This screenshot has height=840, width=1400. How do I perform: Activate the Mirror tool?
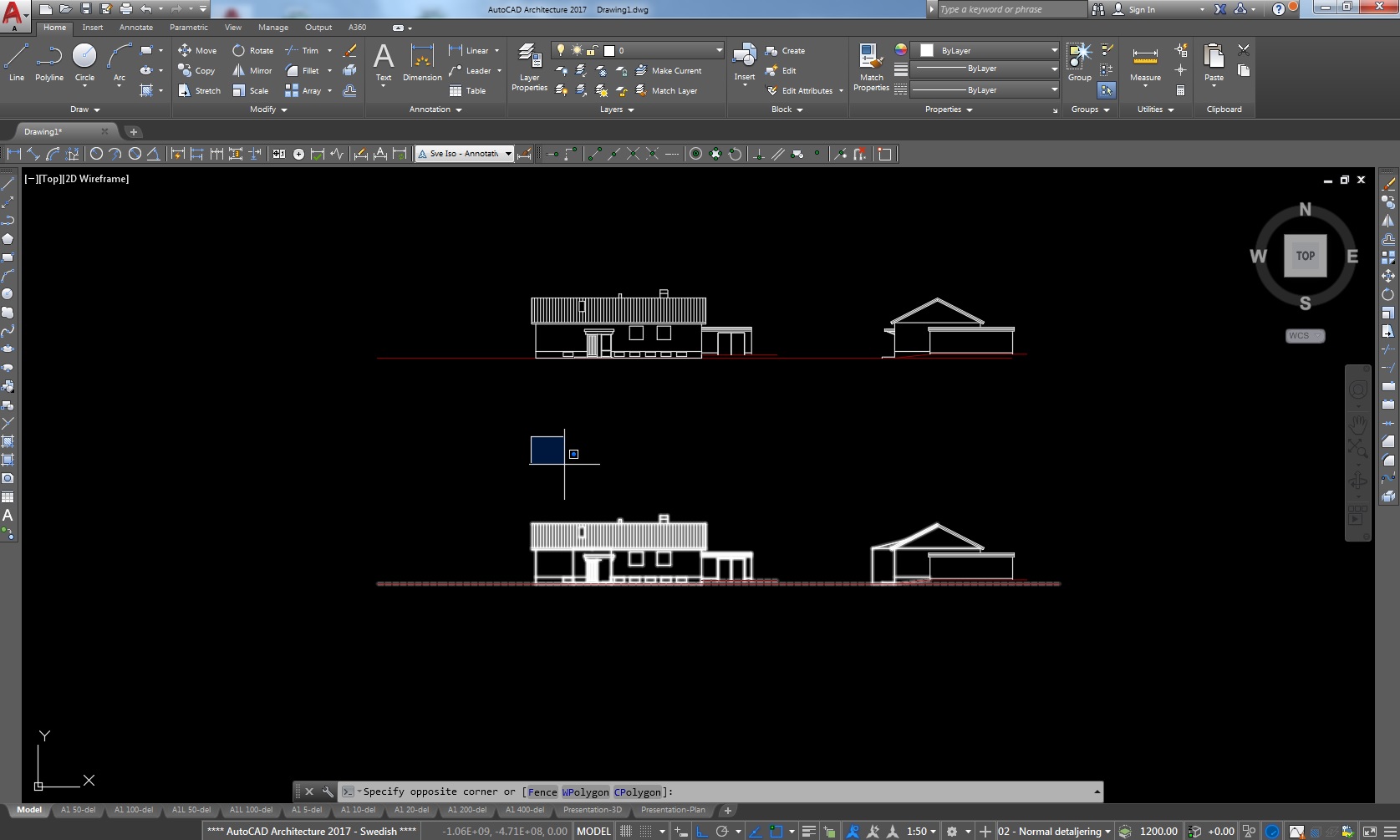252,70
